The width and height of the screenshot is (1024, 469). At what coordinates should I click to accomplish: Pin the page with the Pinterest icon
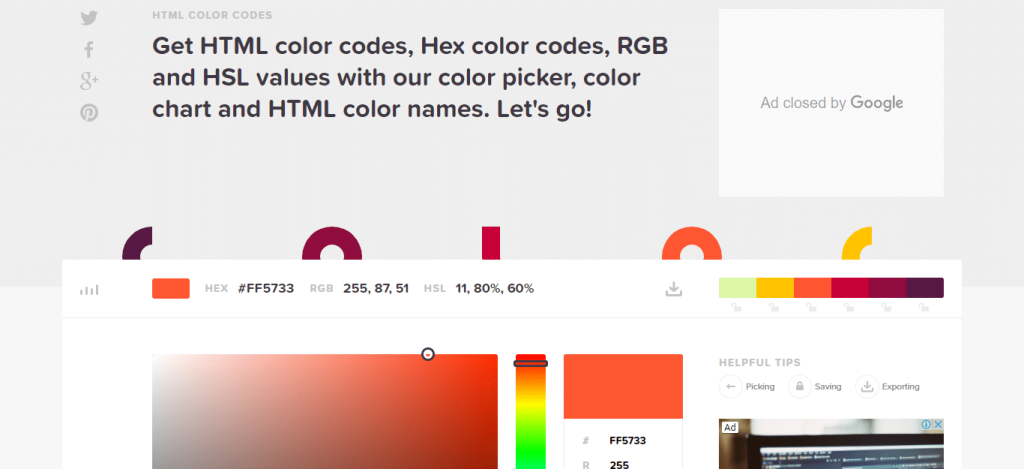pyautogui.click(x=89, y=113)
